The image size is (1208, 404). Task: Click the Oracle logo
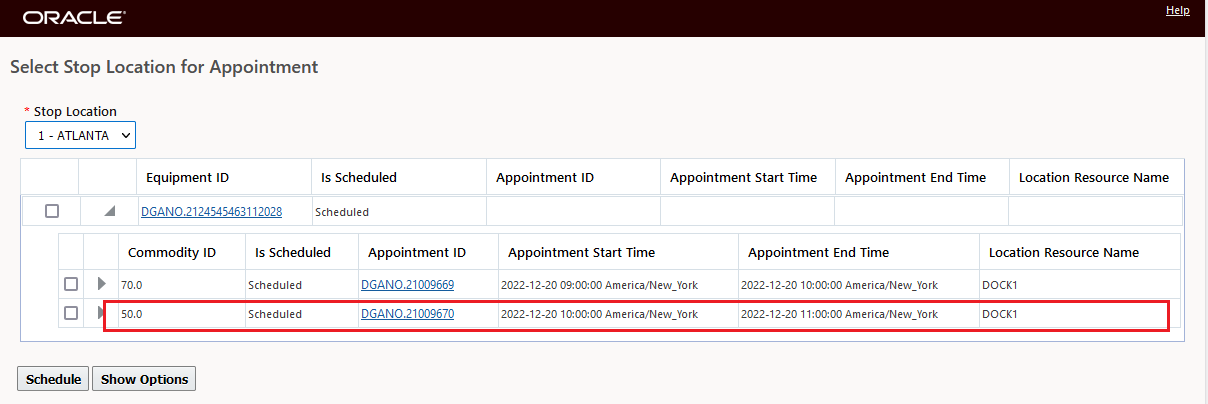click(x=74, y=18)
